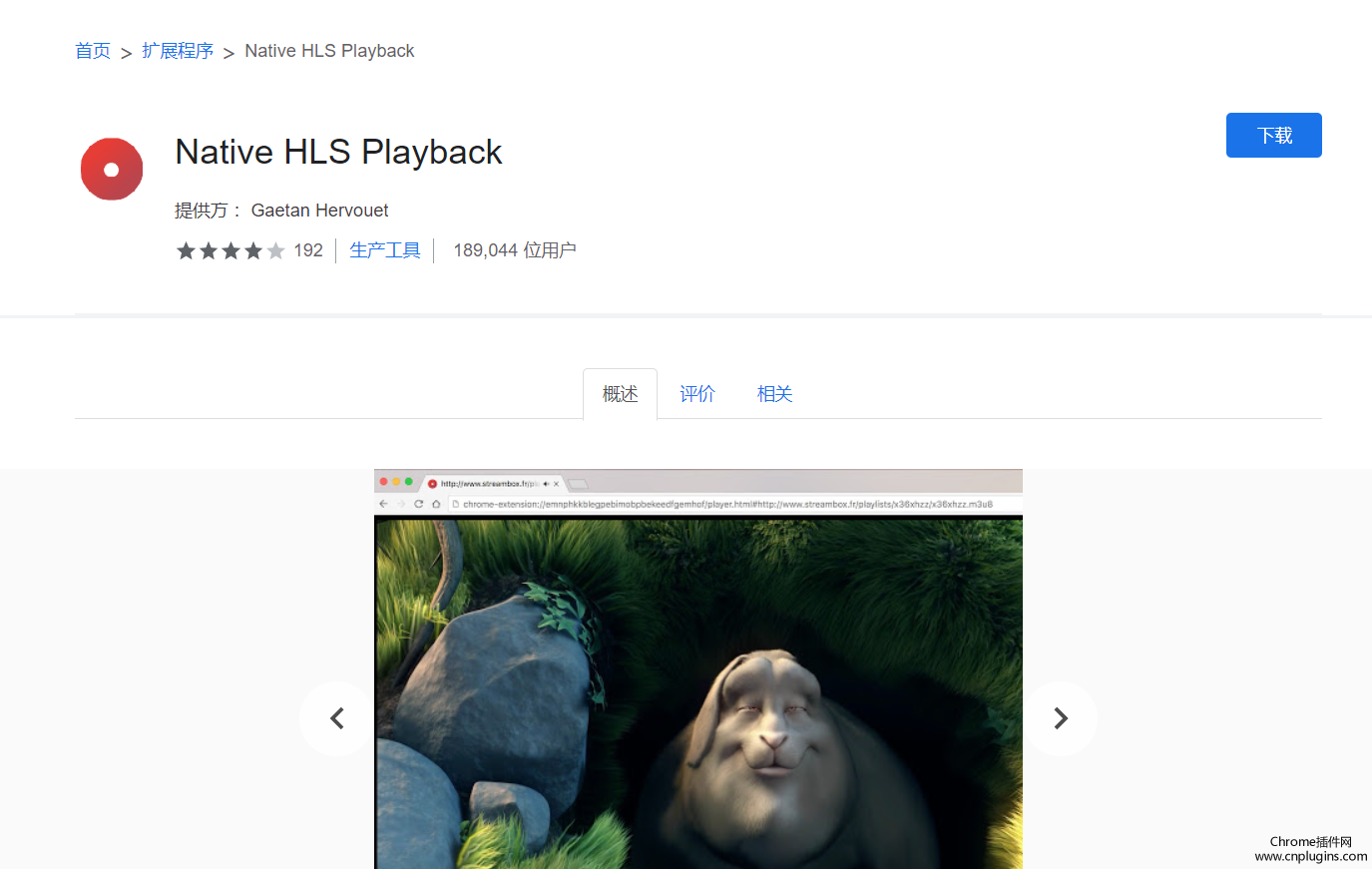This screenshot has height=869, width=1372.
Task: Click the 189,044 位用户 user count
Action: pos(515,250)
